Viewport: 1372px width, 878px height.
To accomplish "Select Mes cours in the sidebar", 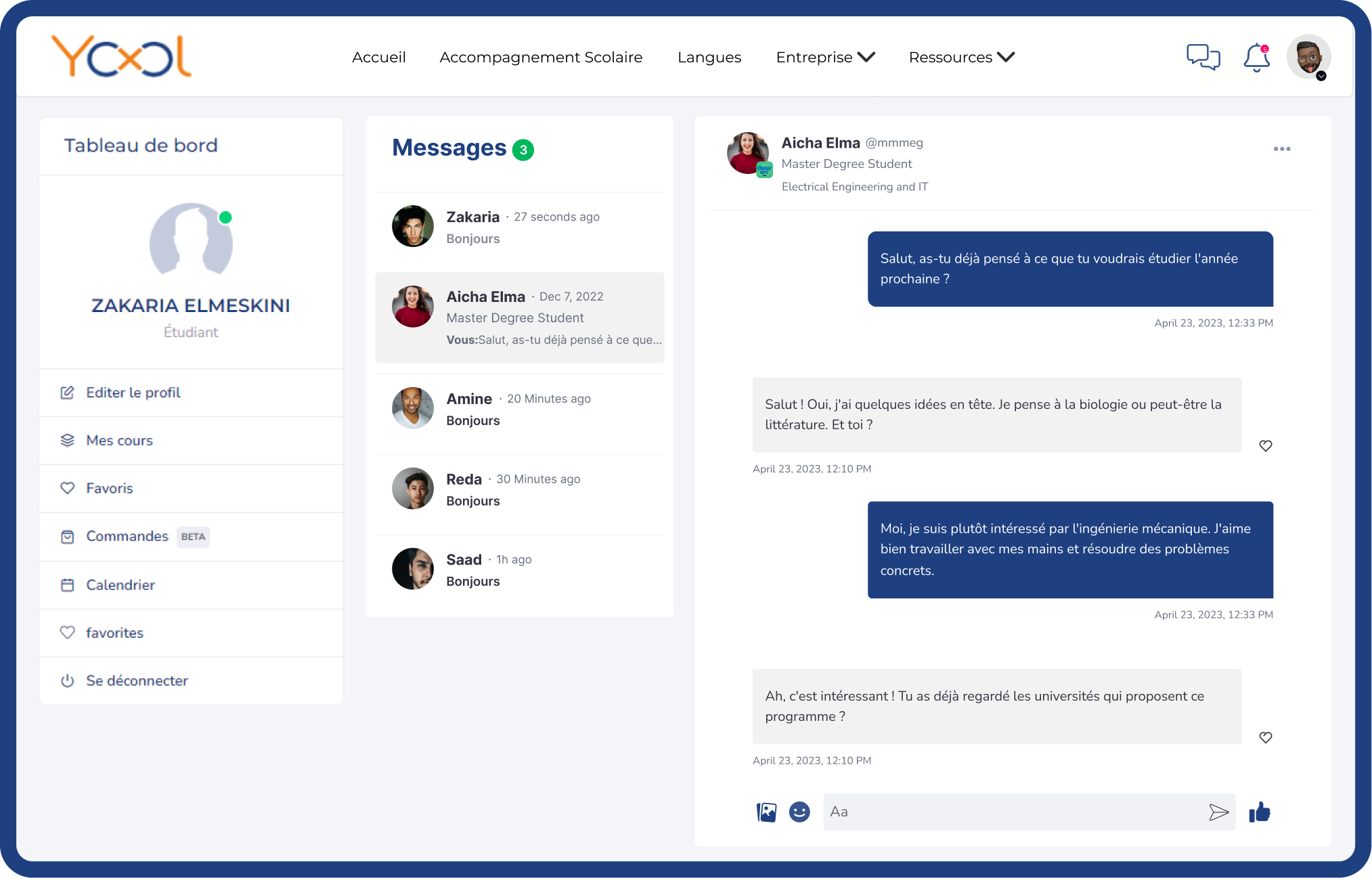I will click(x=119, y=440).
